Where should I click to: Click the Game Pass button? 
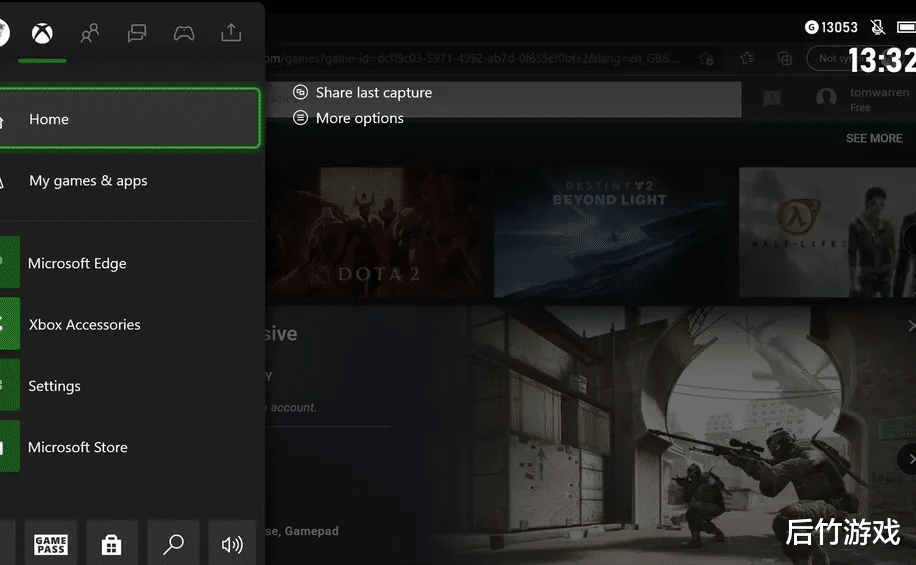51,544
